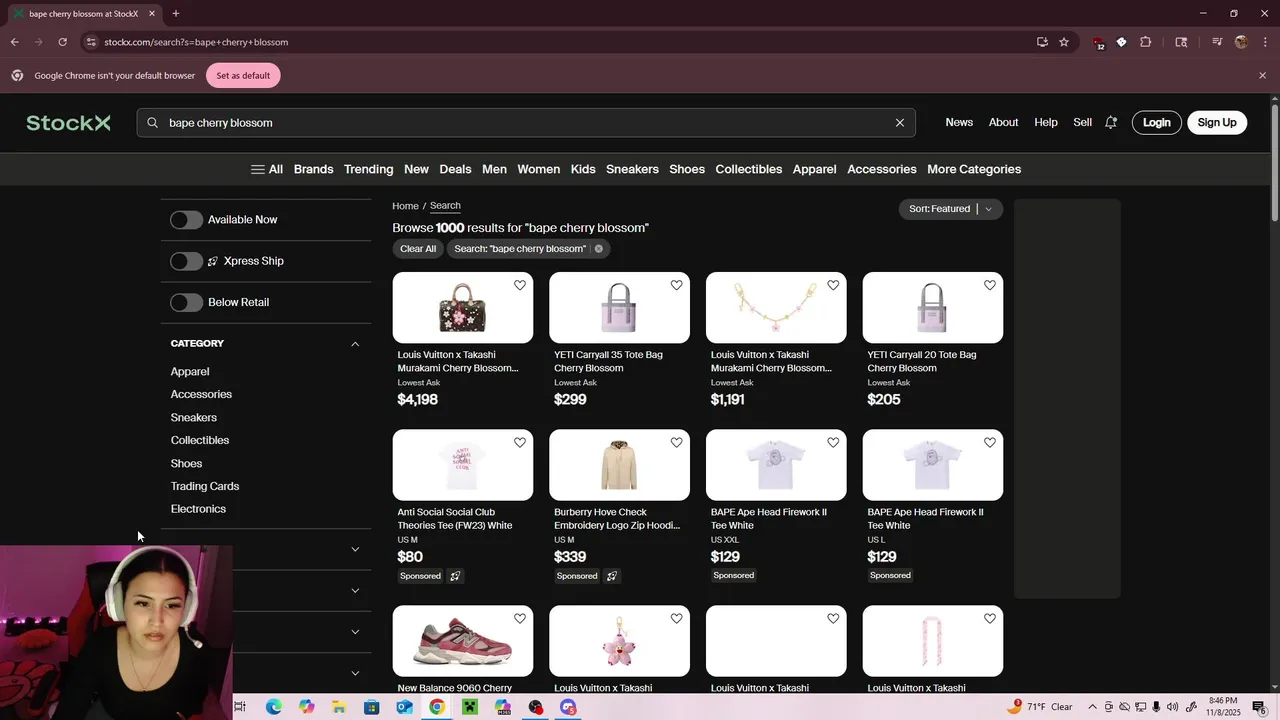This screenshot has width=1280, height=720.
Task: Open Chrome three-dot menu
Action: pyautogui.click(x=1265, y=42)
